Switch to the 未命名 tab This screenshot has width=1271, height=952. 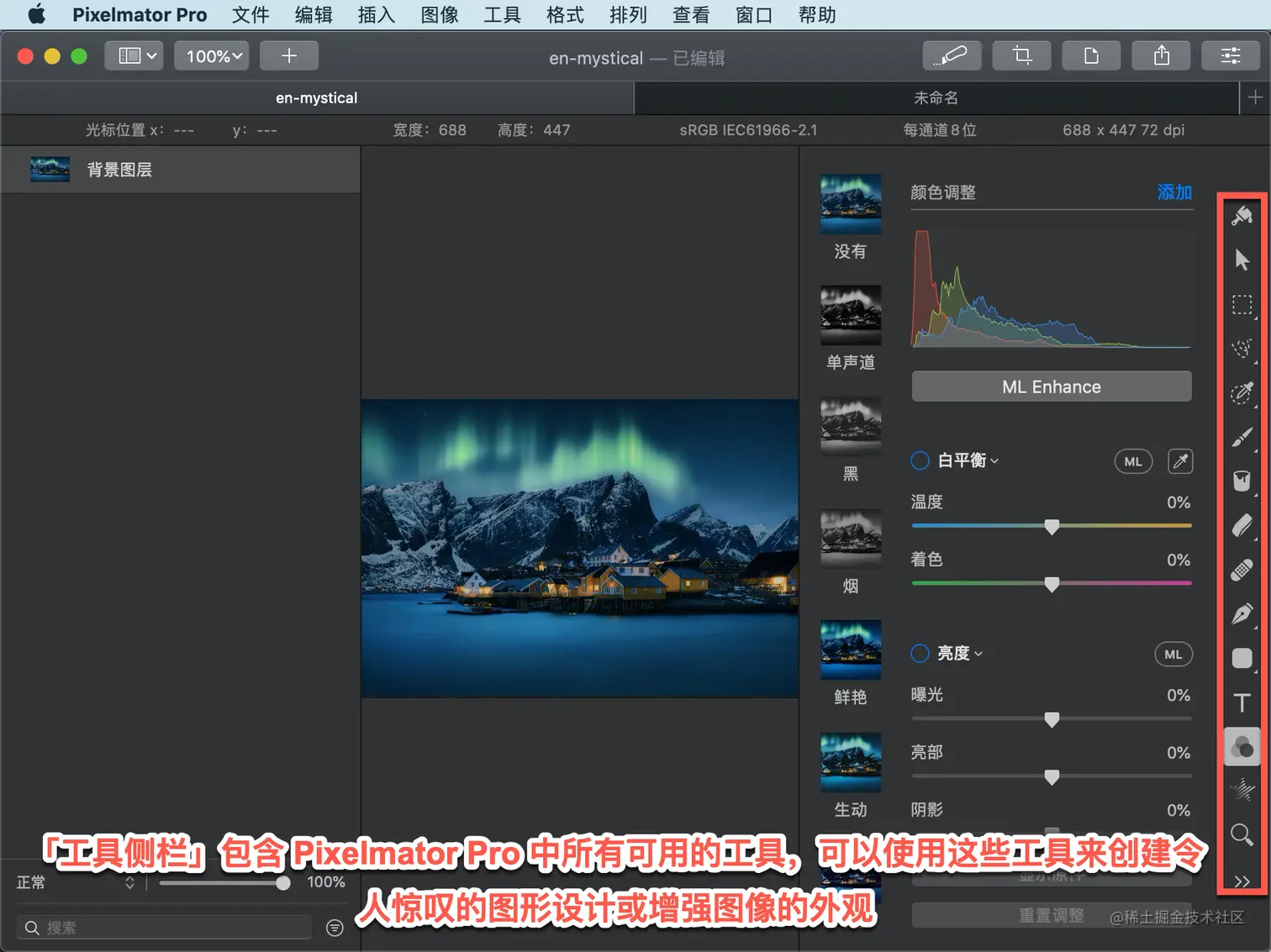point(936,97)
